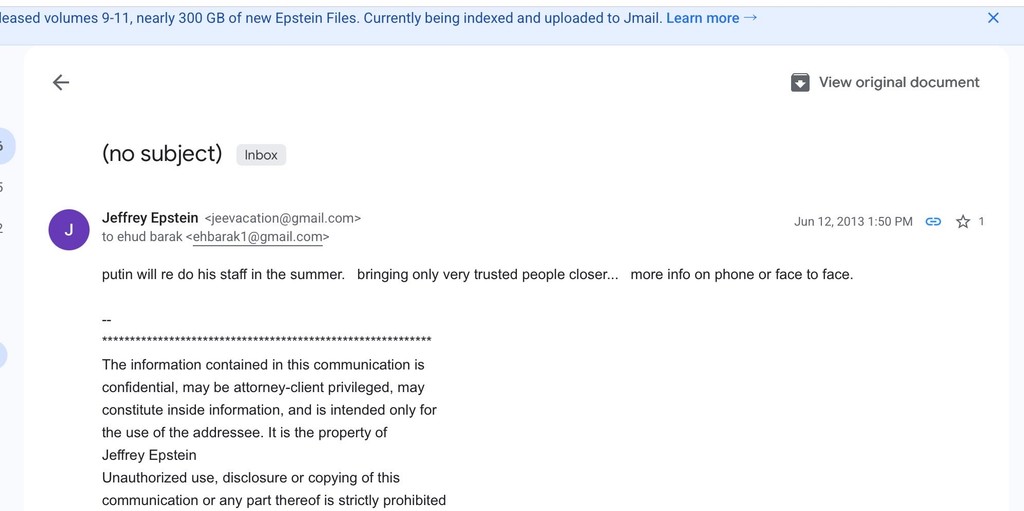Click the confidentiality disclaimer paragraph
Screen dimensions: 1024x511
click(x=270, y=410)
